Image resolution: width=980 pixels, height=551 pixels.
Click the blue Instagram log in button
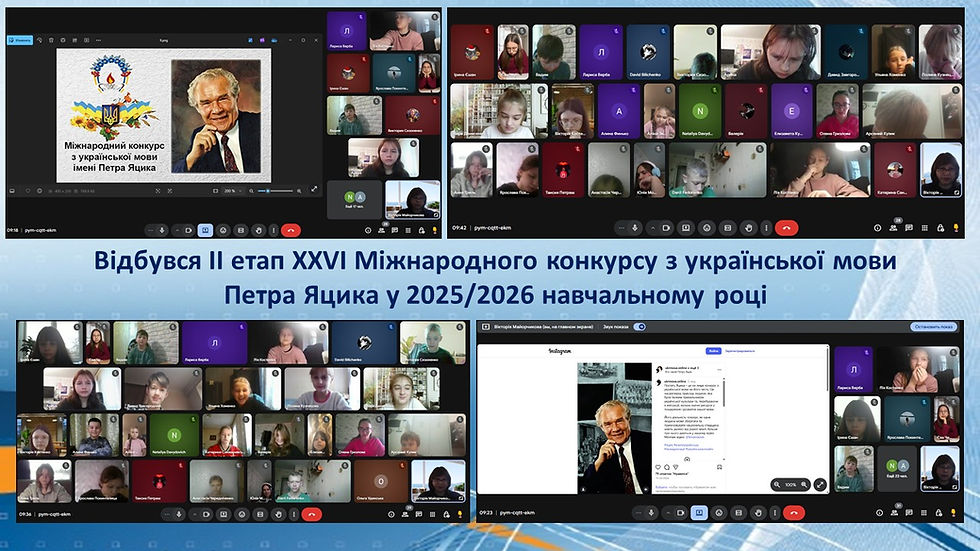pyautogui.click(x=713, y=350)
